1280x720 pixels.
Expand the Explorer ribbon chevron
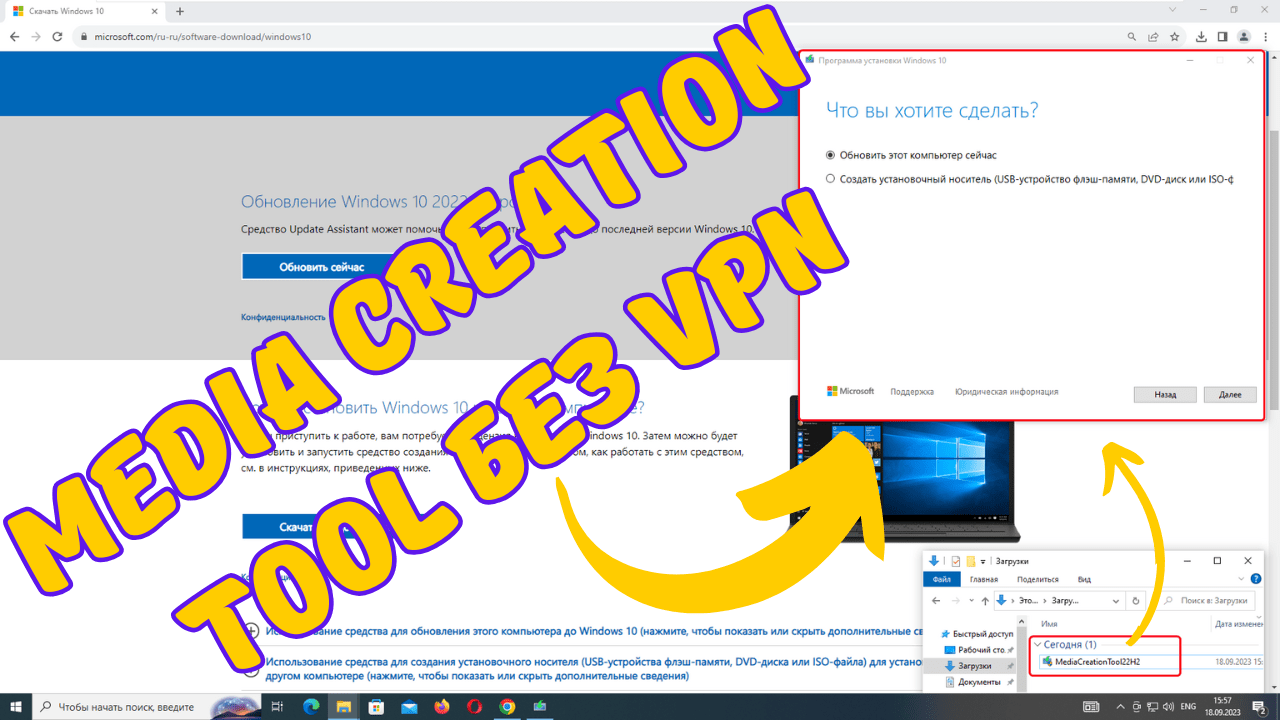tap(1241, 579)
